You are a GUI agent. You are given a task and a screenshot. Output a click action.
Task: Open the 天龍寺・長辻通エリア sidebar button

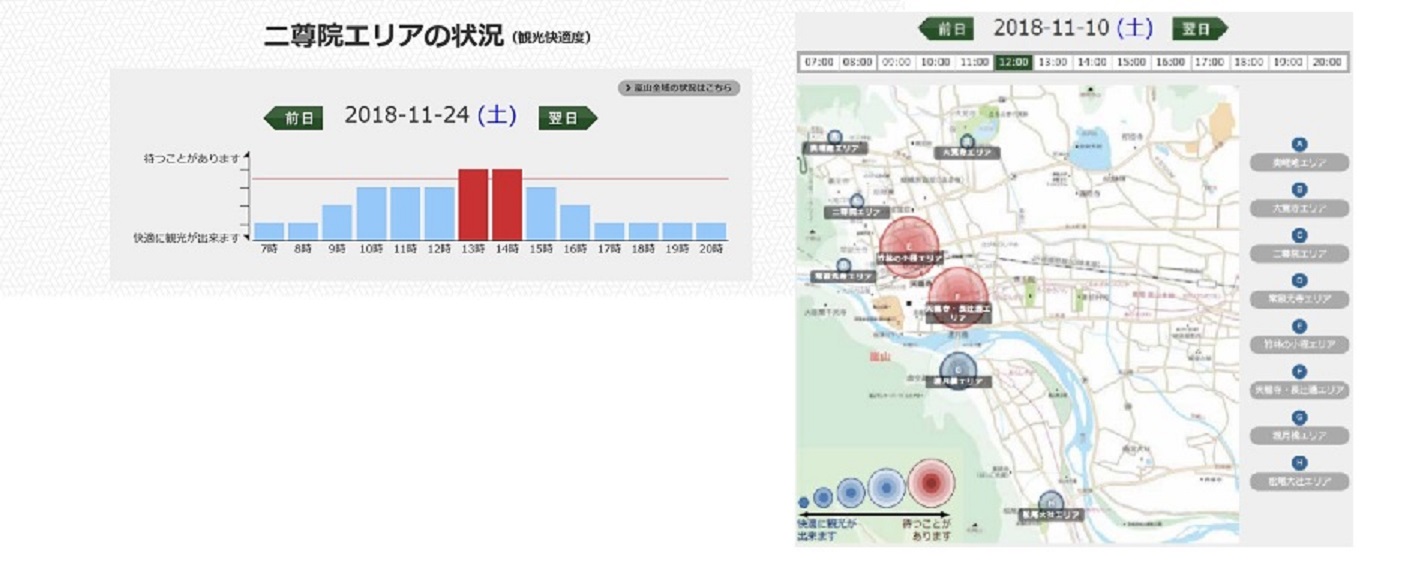pyautogui.click(x=1299, y=390)
